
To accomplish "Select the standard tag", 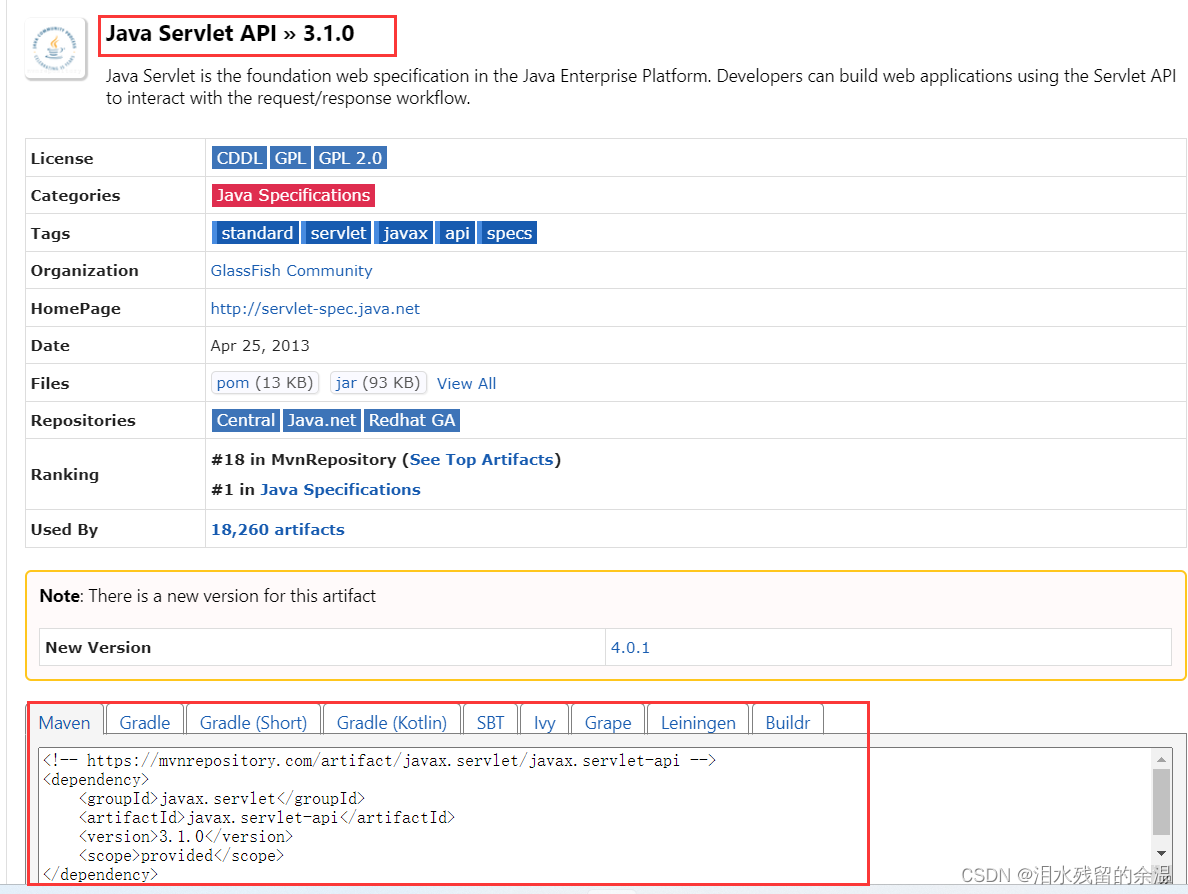I will click(x=256, y=233).
